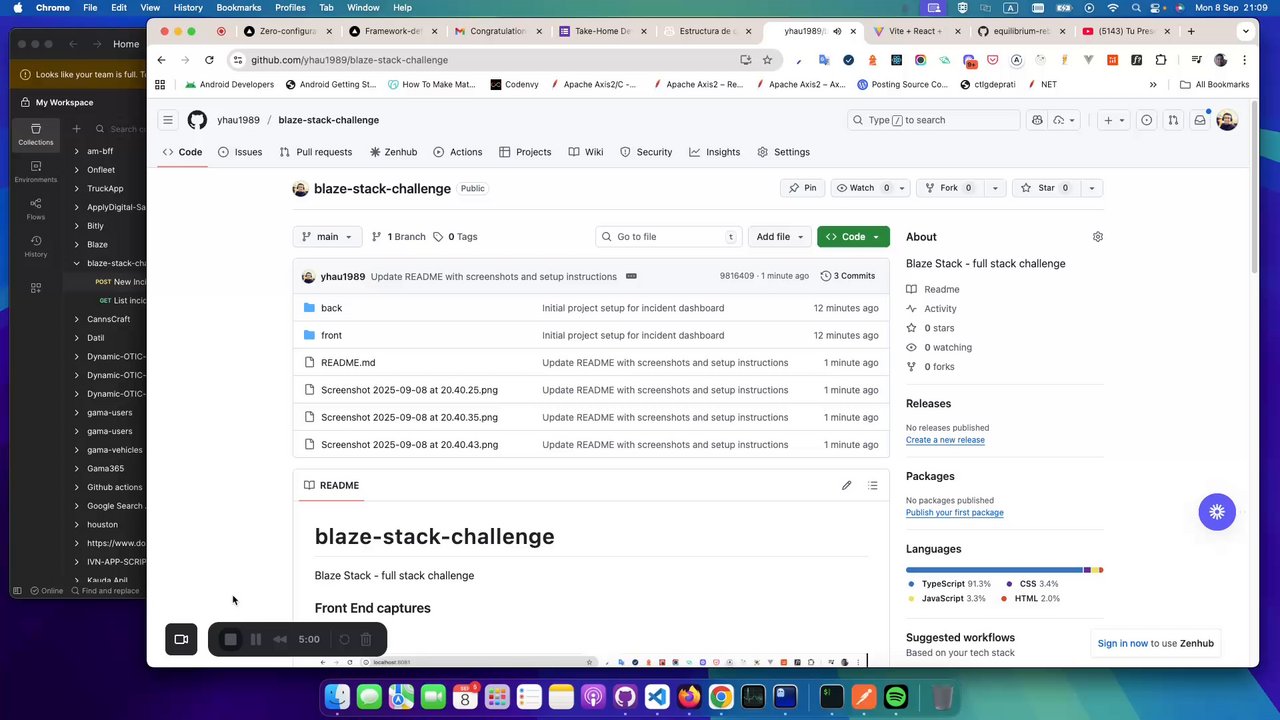Open Visual Studio Code from Dock

[x=657, y=697]
